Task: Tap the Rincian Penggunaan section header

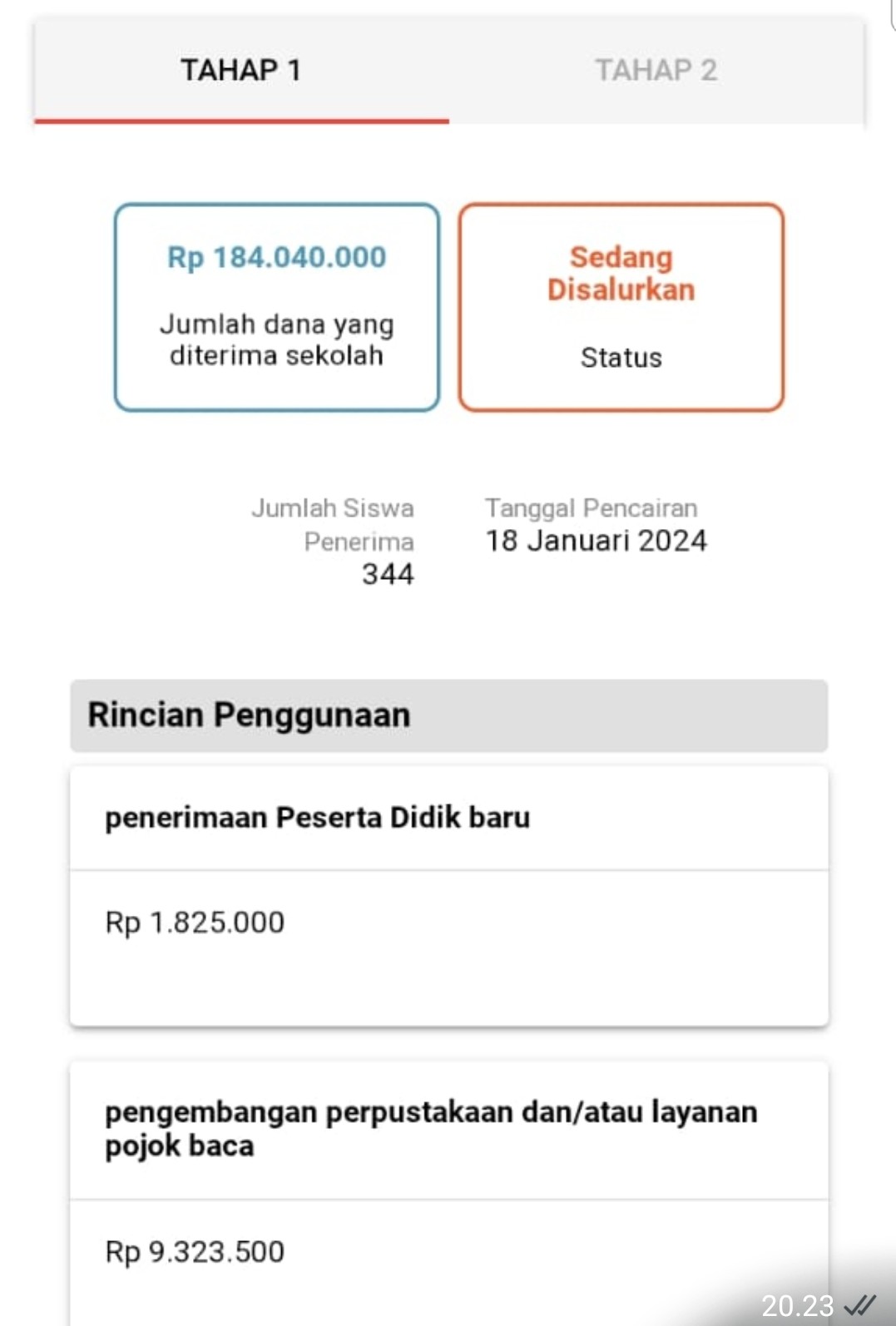Action: click(449, 715)
